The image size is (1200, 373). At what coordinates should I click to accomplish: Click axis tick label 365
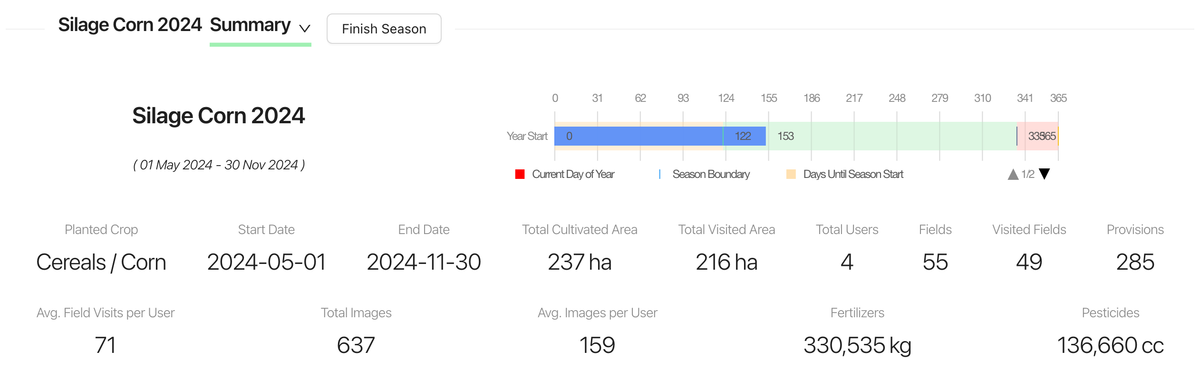click(x=1058, y=98)
